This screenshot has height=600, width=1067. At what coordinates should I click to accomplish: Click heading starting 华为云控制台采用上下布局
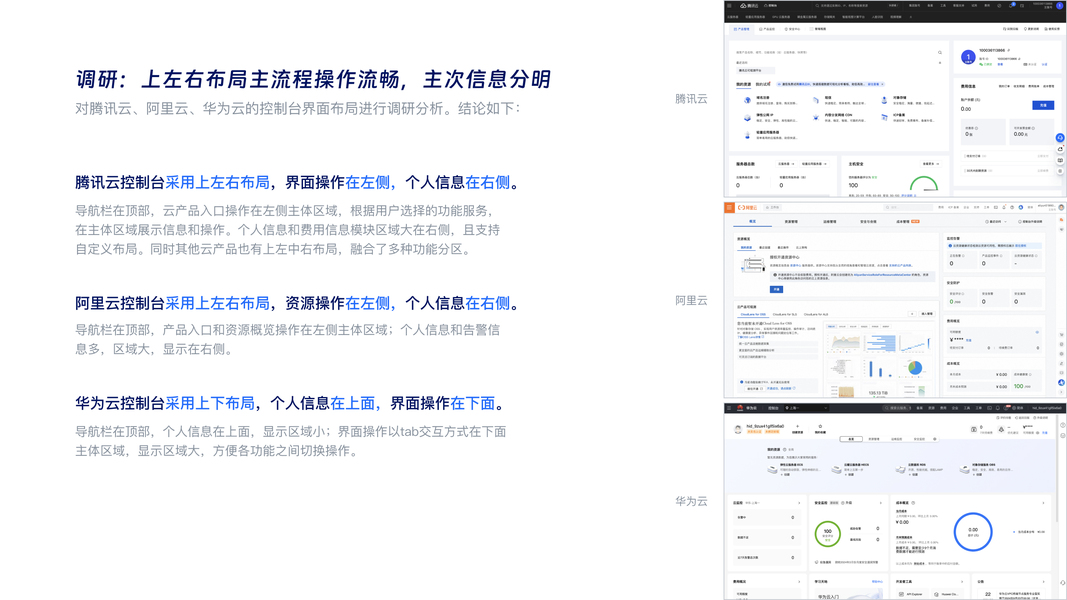point(290,403)
